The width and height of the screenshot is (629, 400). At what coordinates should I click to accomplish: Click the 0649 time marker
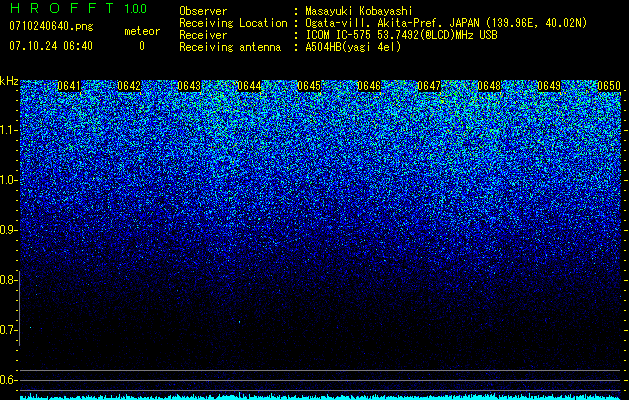[x=549, y=86]
